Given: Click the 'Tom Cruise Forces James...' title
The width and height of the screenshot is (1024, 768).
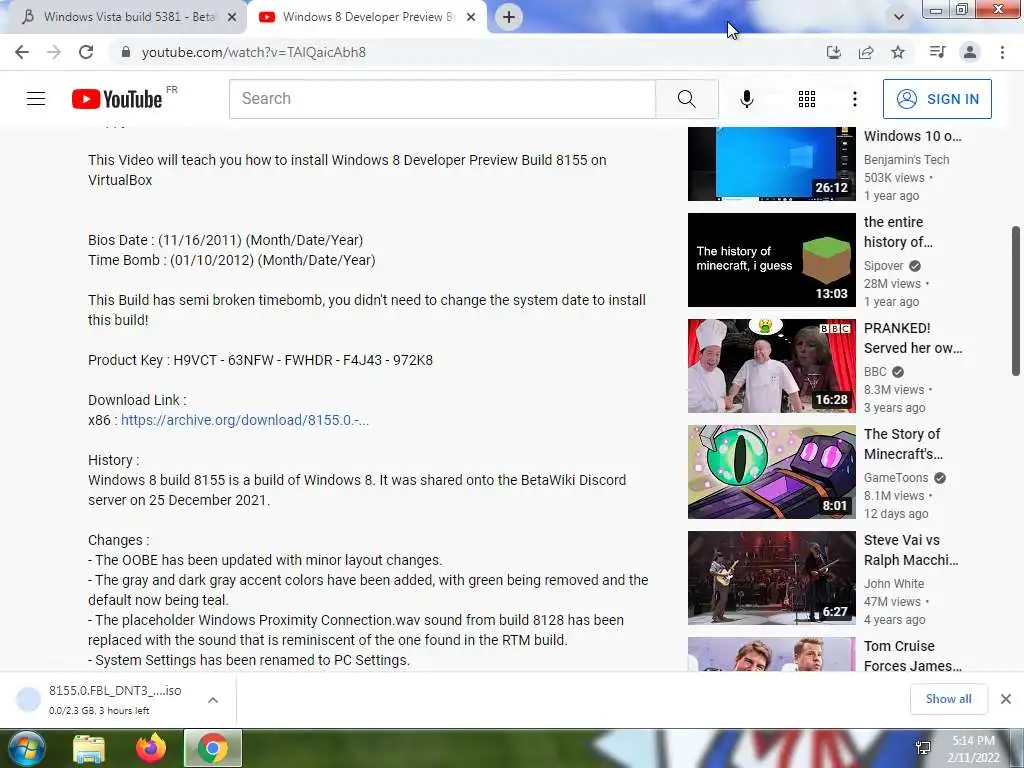Looking at the screenshot, I should point(912,656).
